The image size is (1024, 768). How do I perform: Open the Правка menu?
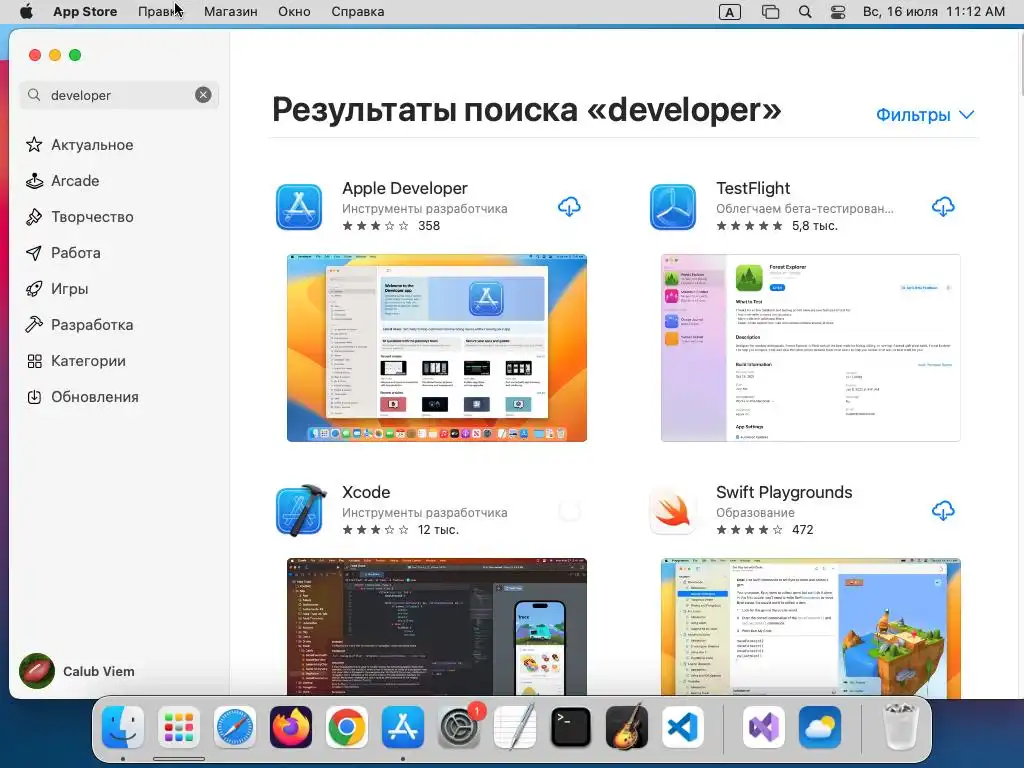[x=160, y=12]
